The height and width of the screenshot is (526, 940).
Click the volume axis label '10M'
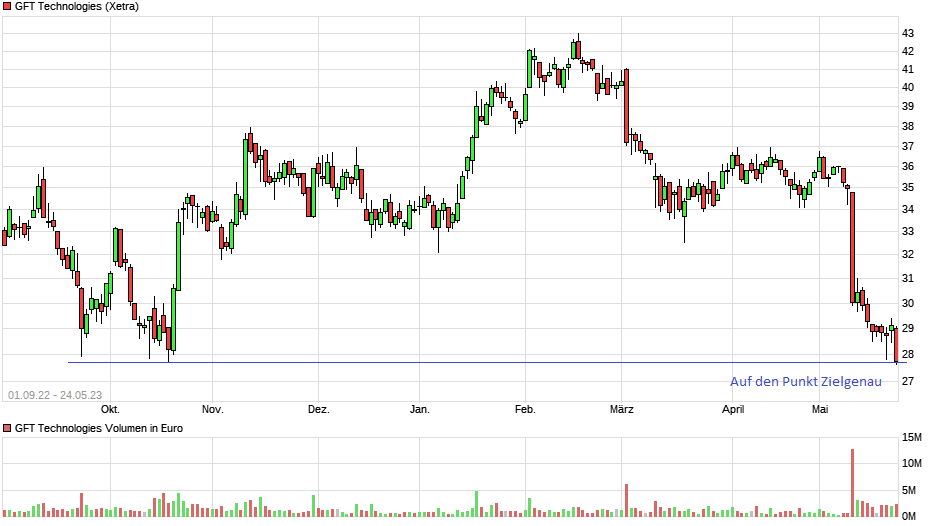pos(912,464)
